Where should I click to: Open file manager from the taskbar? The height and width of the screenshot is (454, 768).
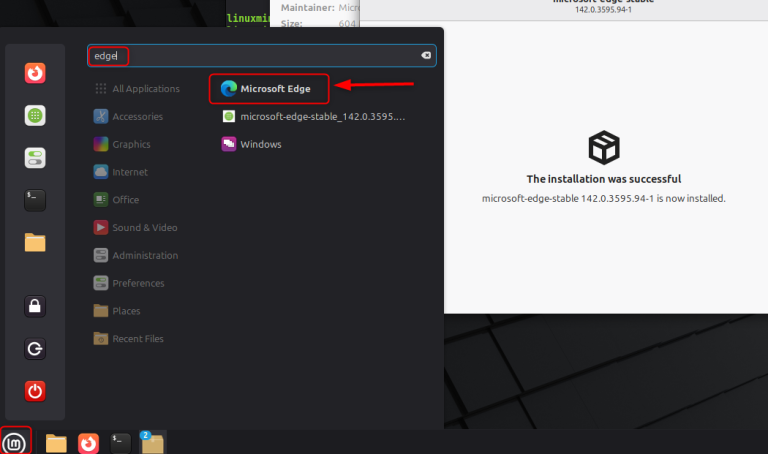[x=56, y=443]
